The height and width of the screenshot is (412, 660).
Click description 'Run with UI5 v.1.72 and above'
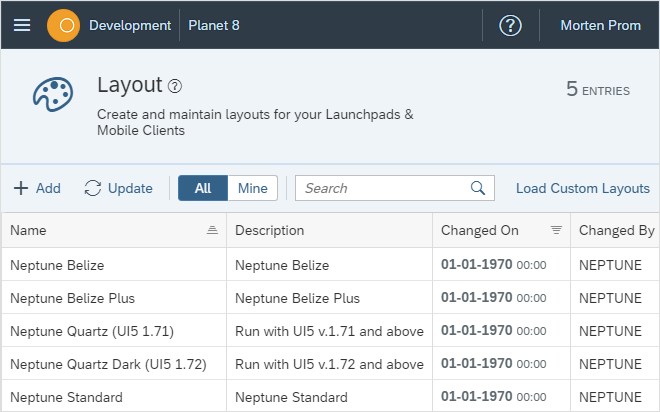(x=329, y=364)
